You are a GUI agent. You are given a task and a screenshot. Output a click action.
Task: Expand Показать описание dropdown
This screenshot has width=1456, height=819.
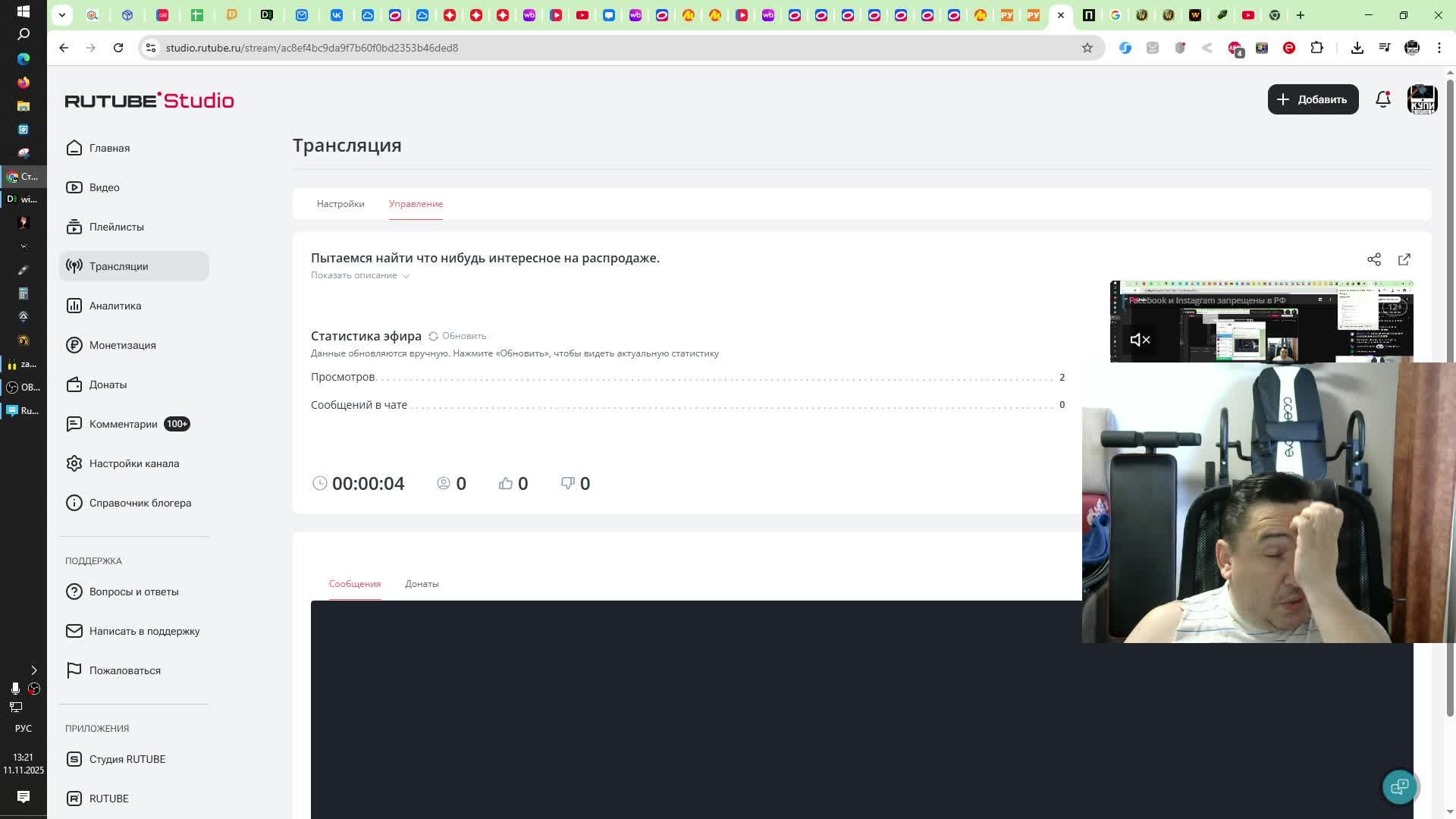point(360,275)
